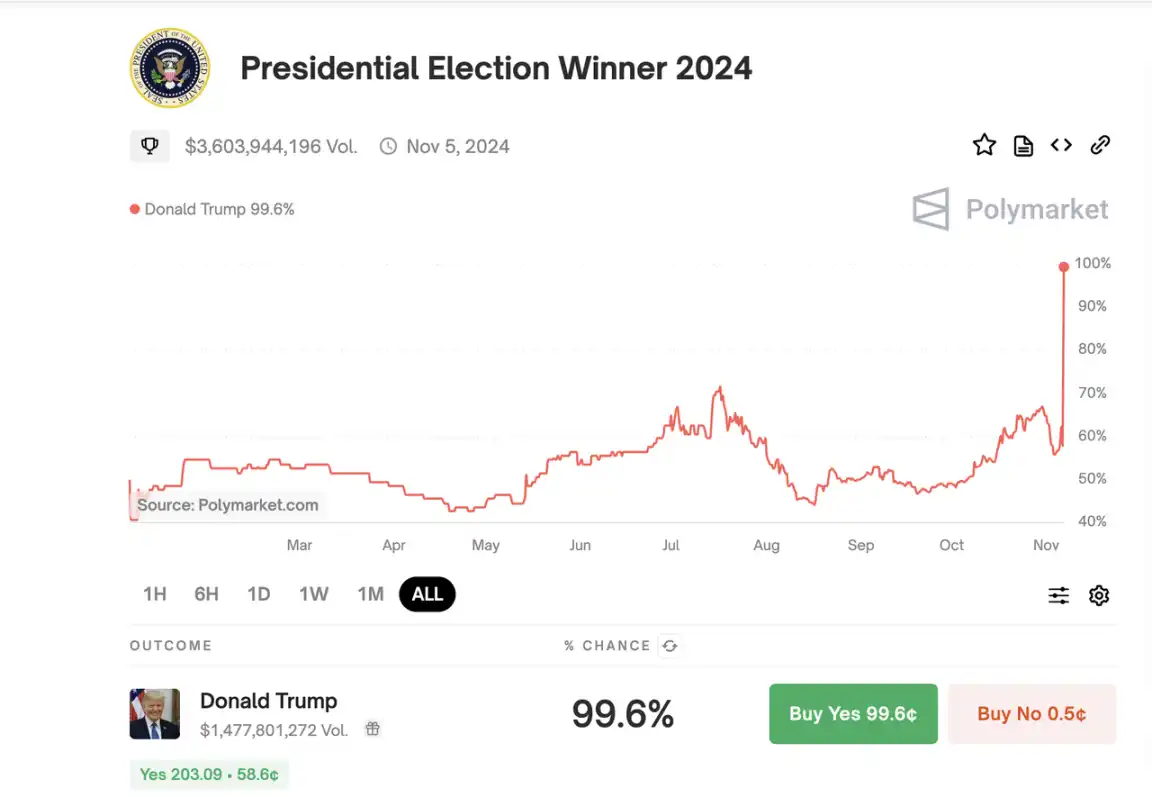
Task: Click the embed code icon
Action: coord(1061,146)
